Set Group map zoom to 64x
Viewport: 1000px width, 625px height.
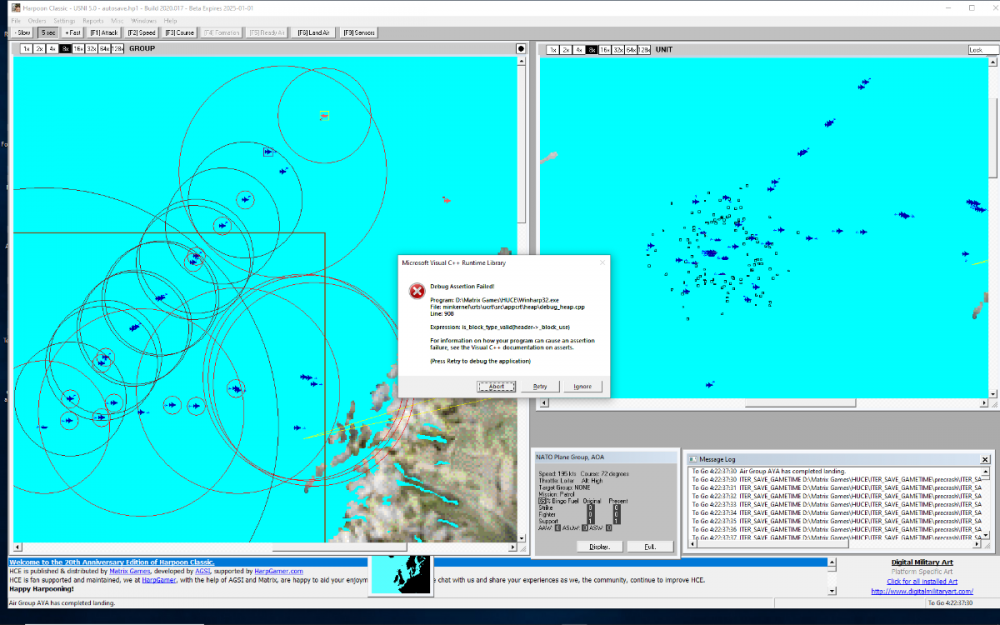105,48
